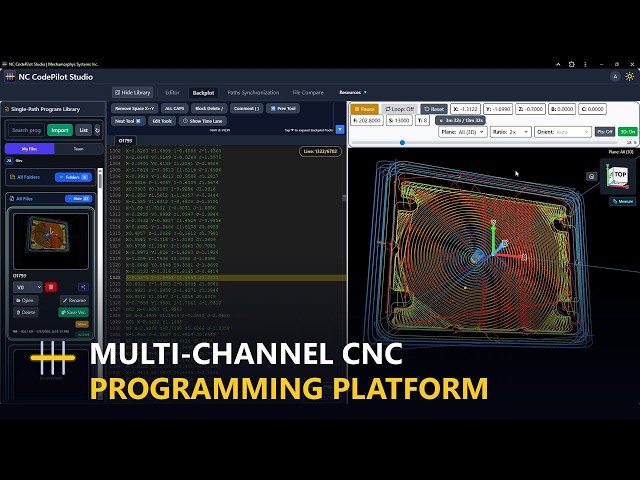The height and width of the screenshot is (480, 640).
Task: Open the V0 version dropdown
Action: [x=28, y=287]
